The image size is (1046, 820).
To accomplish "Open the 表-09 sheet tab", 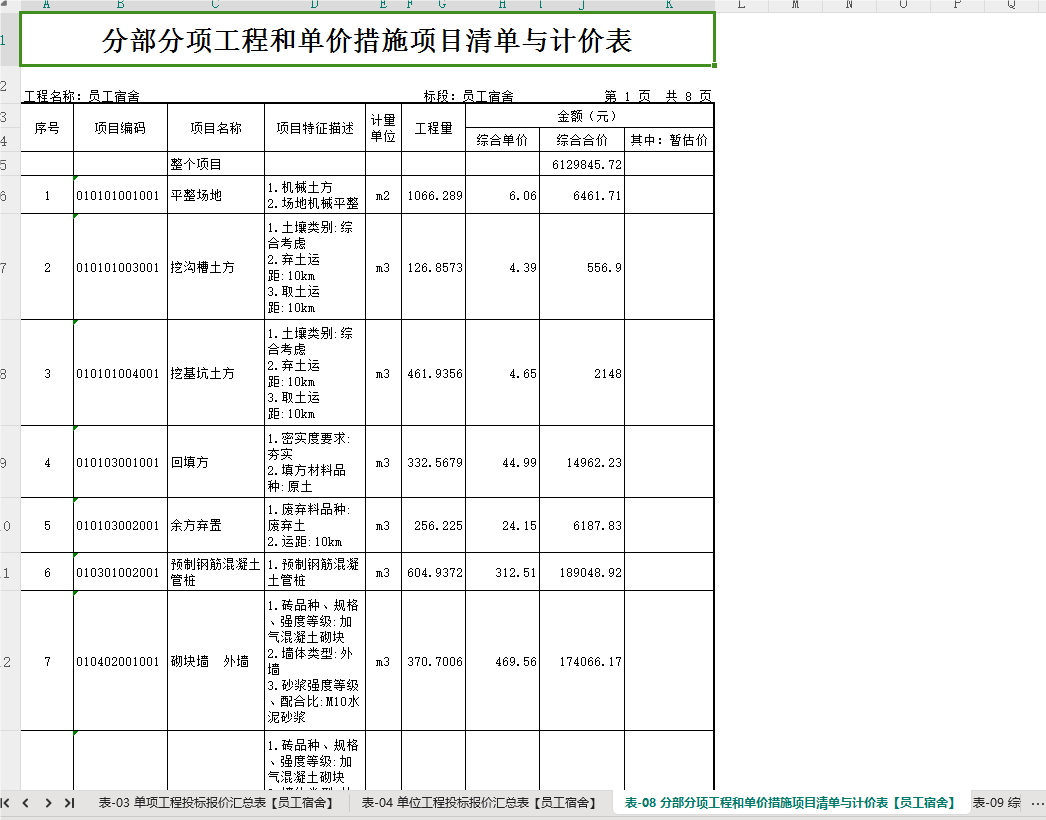I will 996,803.
